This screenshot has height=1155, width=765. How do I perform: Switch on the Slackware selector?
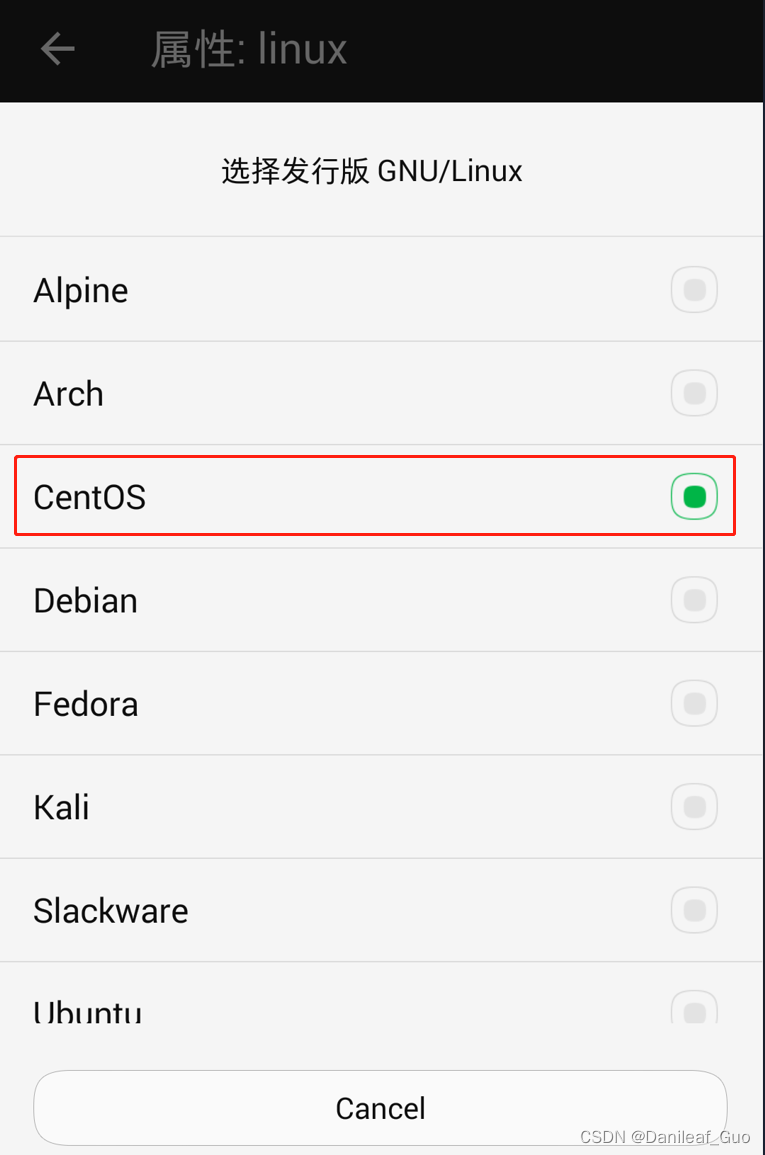tap(694, 910)
